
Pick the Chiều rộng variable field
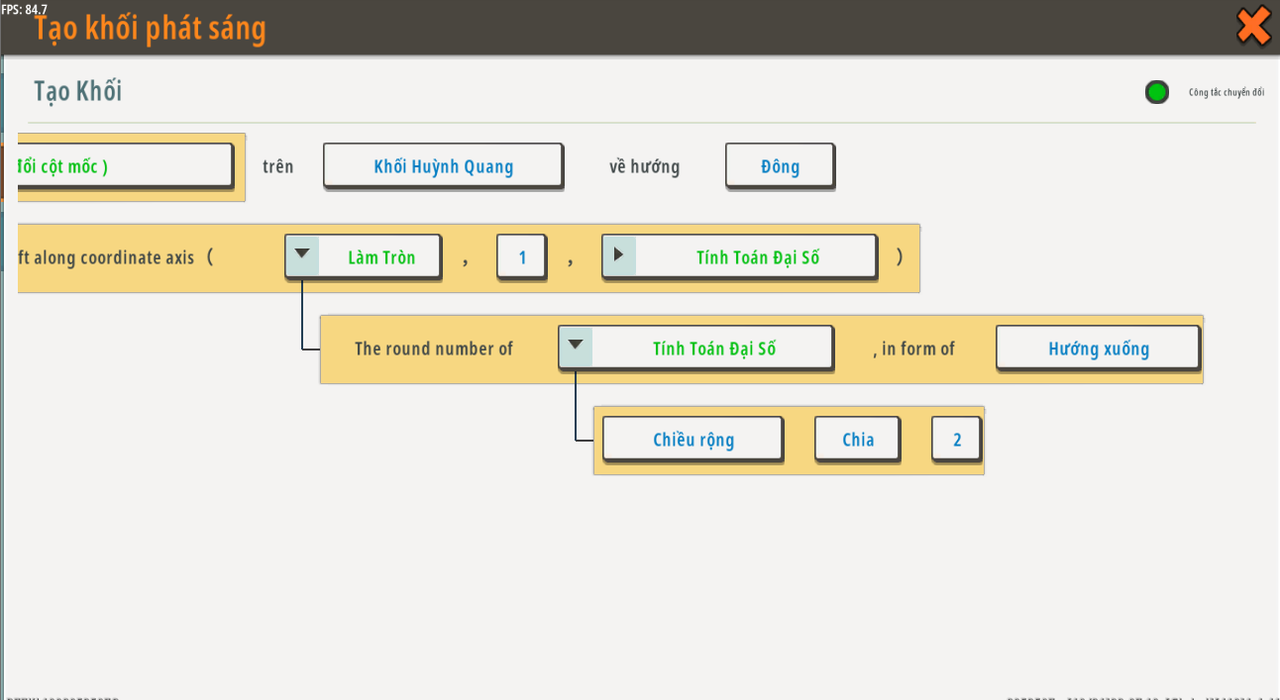(x=693, y=439)
